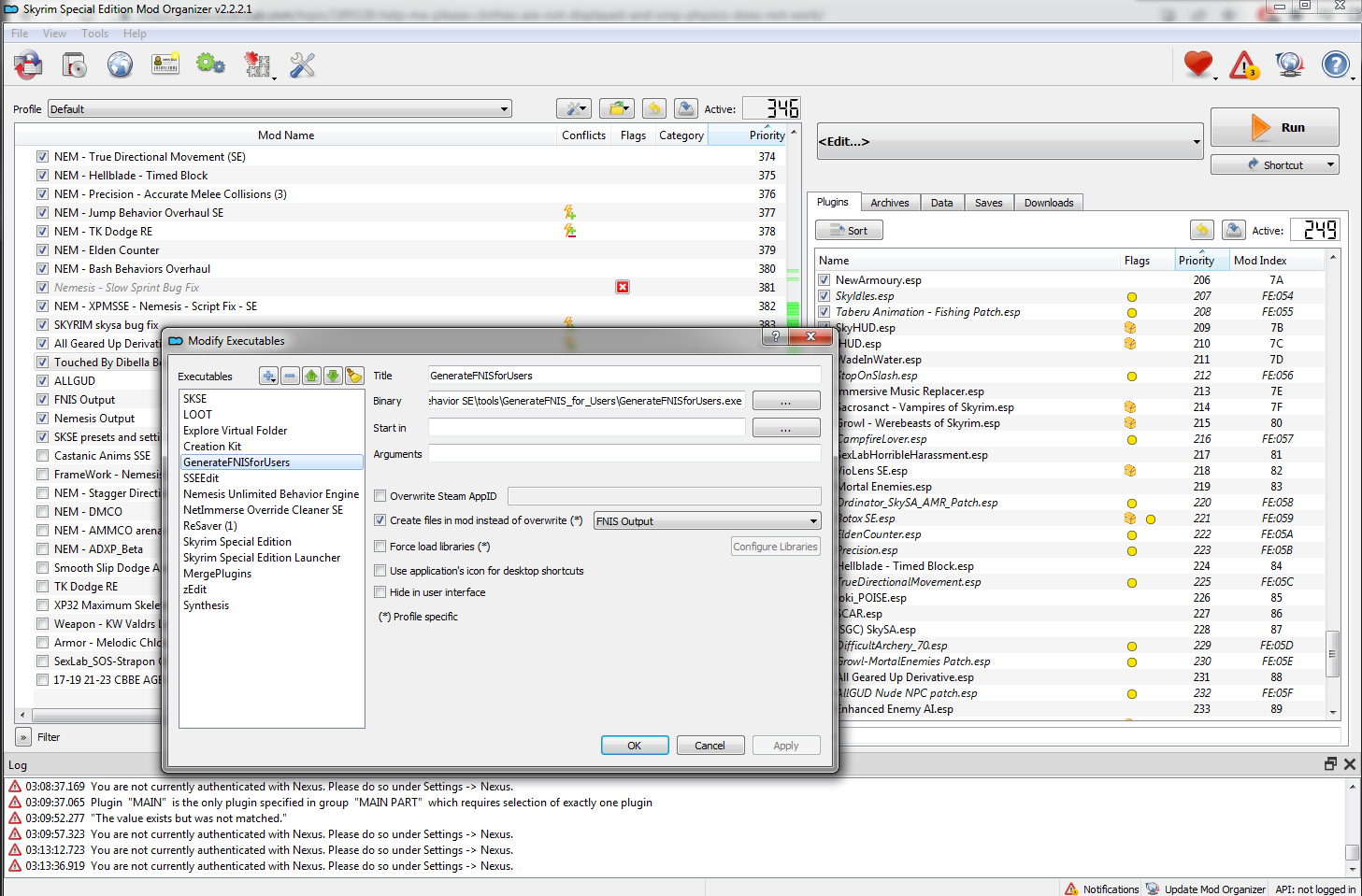Open the Tools menu
The height and width of the screenshot is (896, 1362).
(x=95, y=34)
